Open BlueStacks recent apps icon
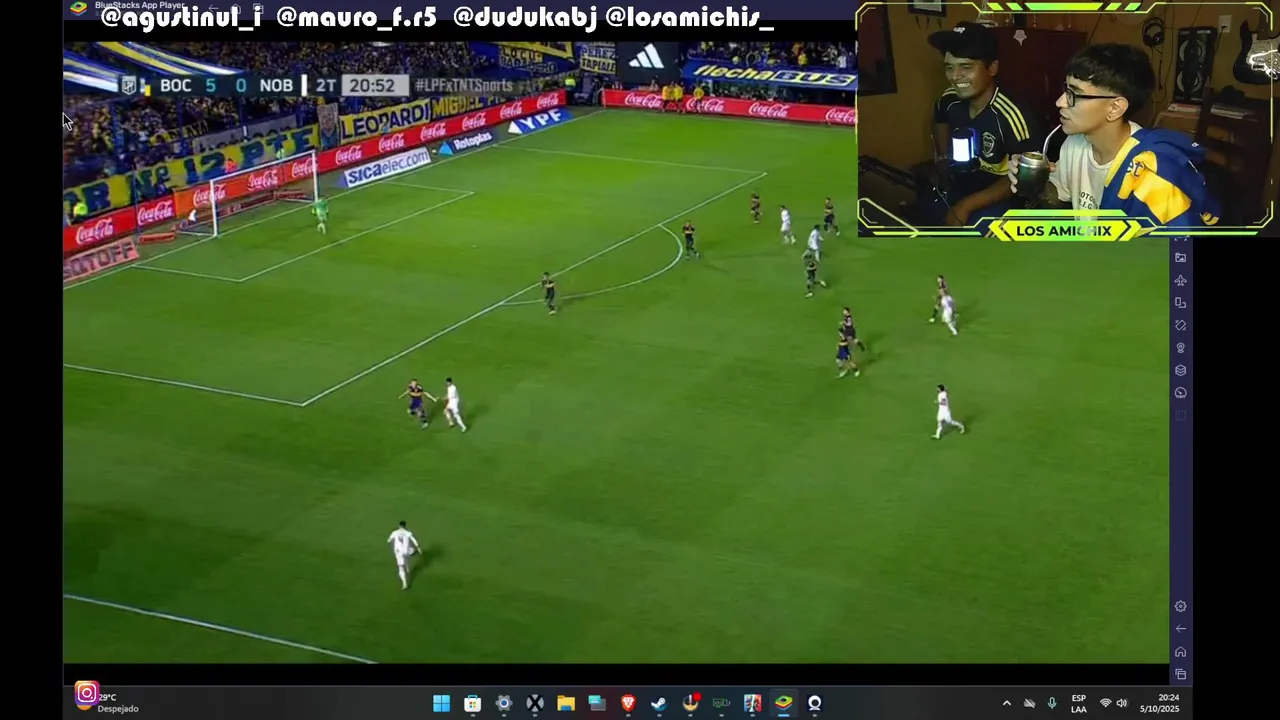The height and width of the screenshot is (720, 1280). pos(1180,674)
